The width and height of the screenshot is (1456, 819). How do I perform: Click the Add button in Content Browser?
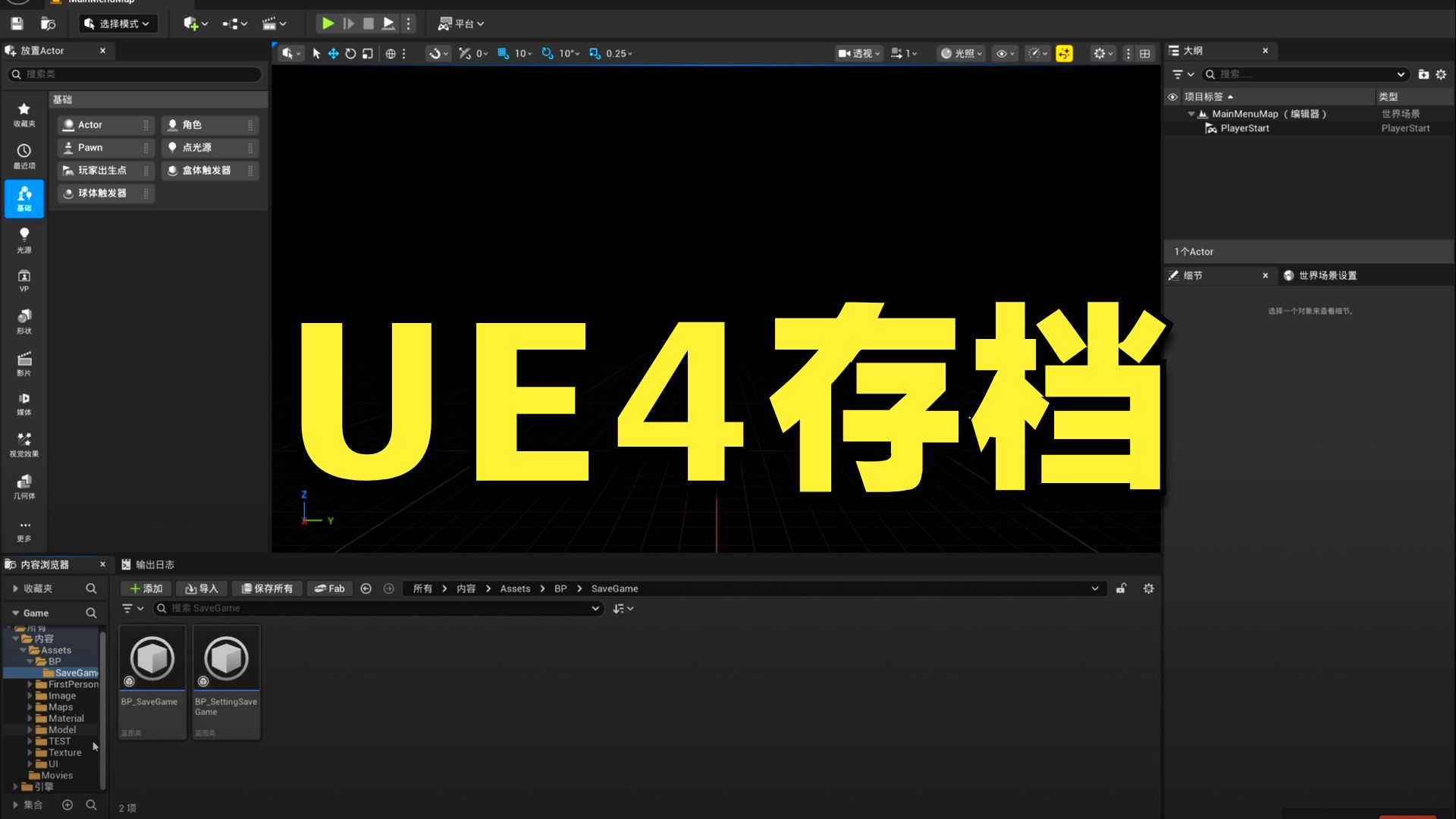[x=146, y=589]
